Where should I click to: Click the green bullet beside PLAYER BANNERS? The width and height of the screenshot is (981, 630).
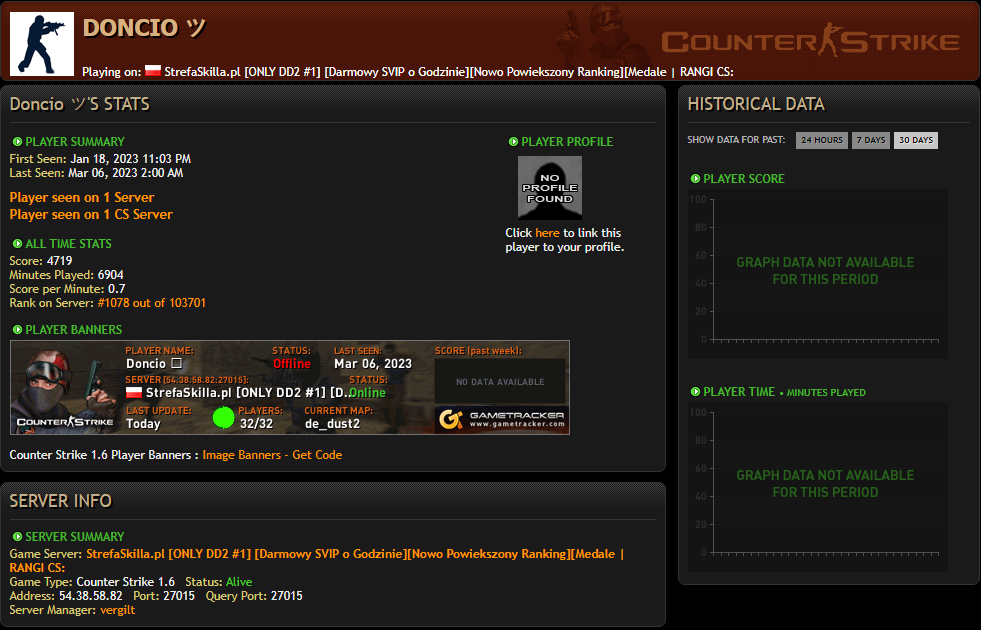(x=18, y=330)
